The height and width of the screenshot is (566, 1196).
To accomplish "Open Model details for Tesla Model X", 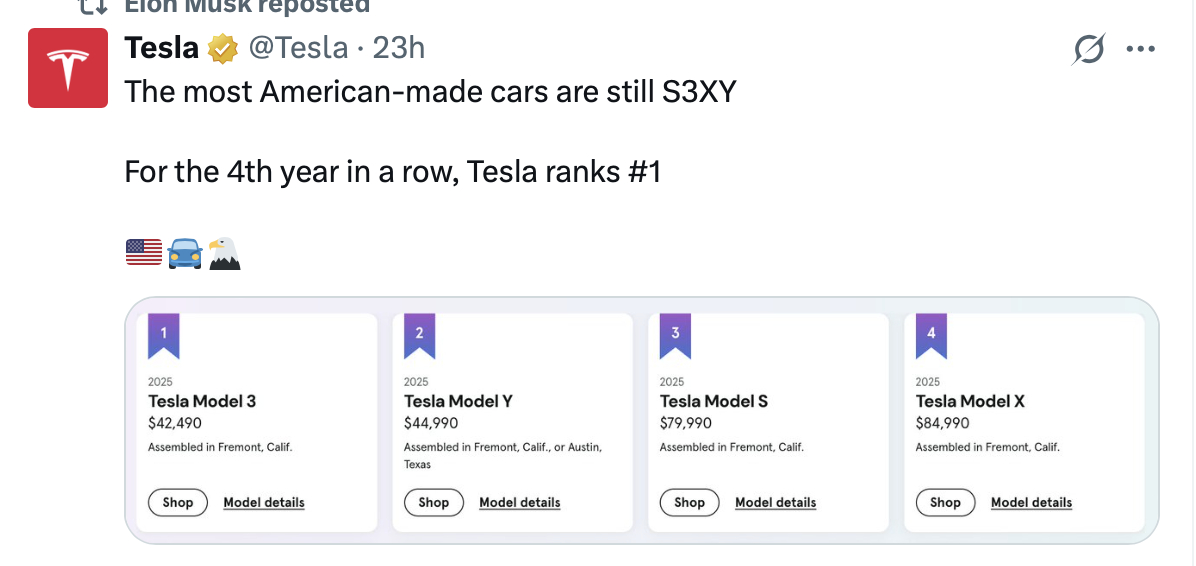I will pyautogui.click(x=1031, y=503).
